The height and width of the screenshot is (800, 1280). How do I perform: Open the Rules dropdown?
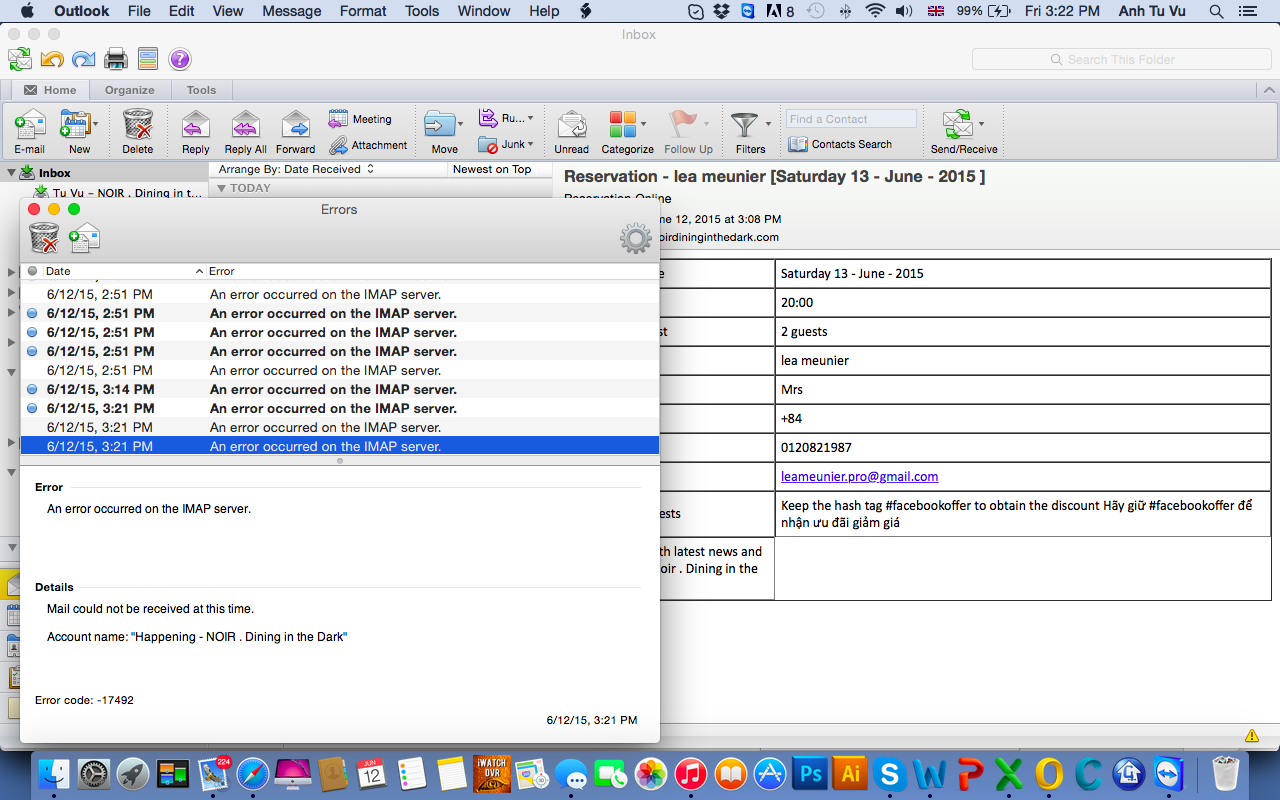(505, 118)
